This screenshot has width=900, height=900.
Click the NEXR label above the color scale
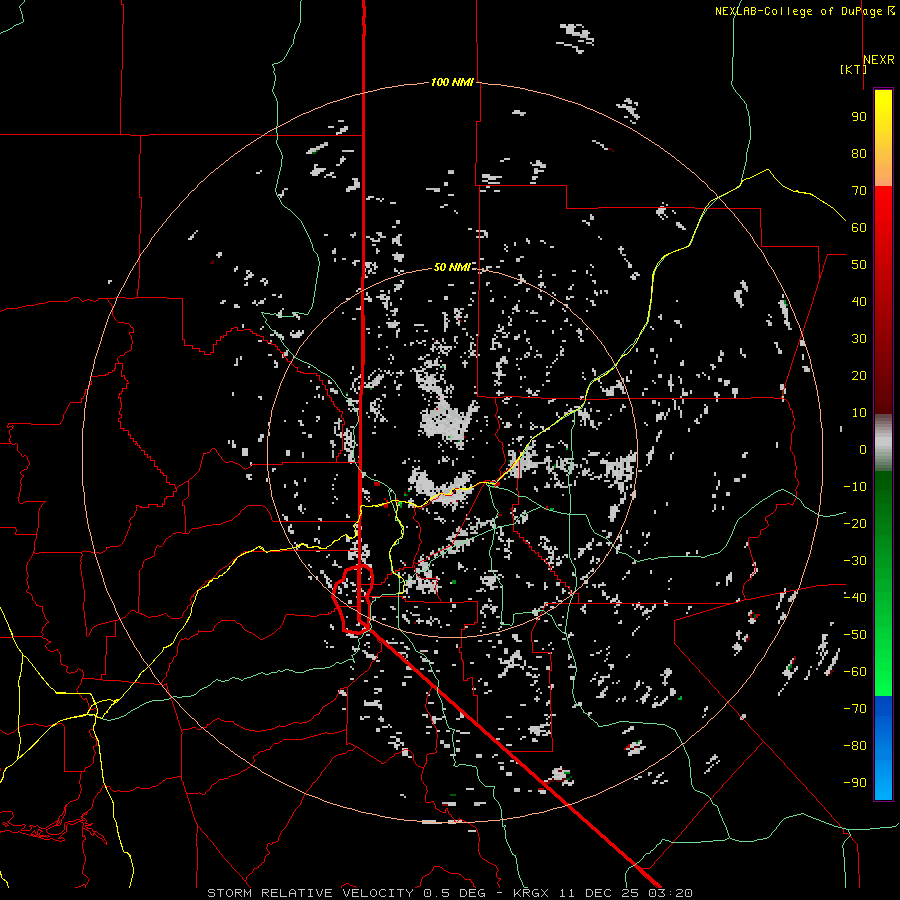tap(879, 60)
